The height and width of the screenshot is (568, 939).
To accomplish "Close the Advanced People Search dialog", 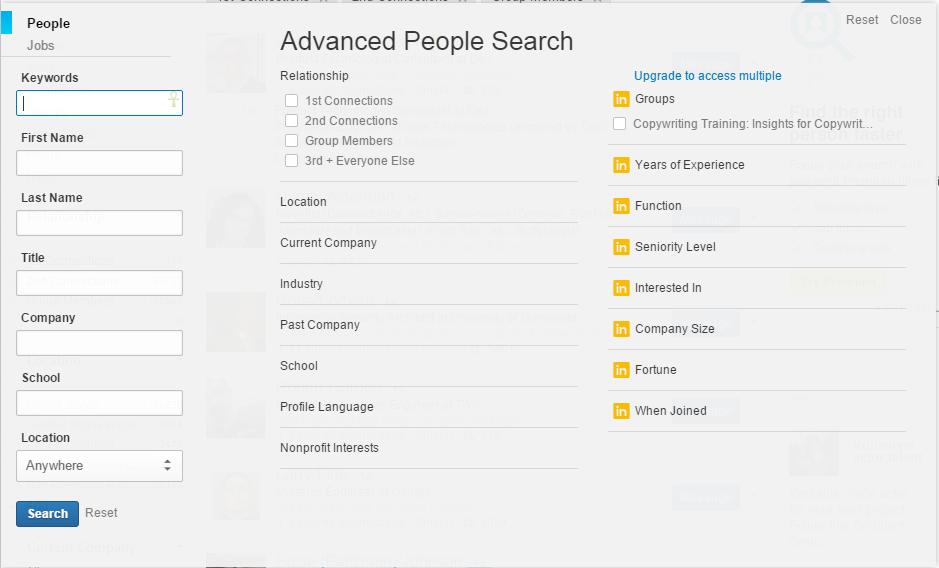I will click(906, 20).
